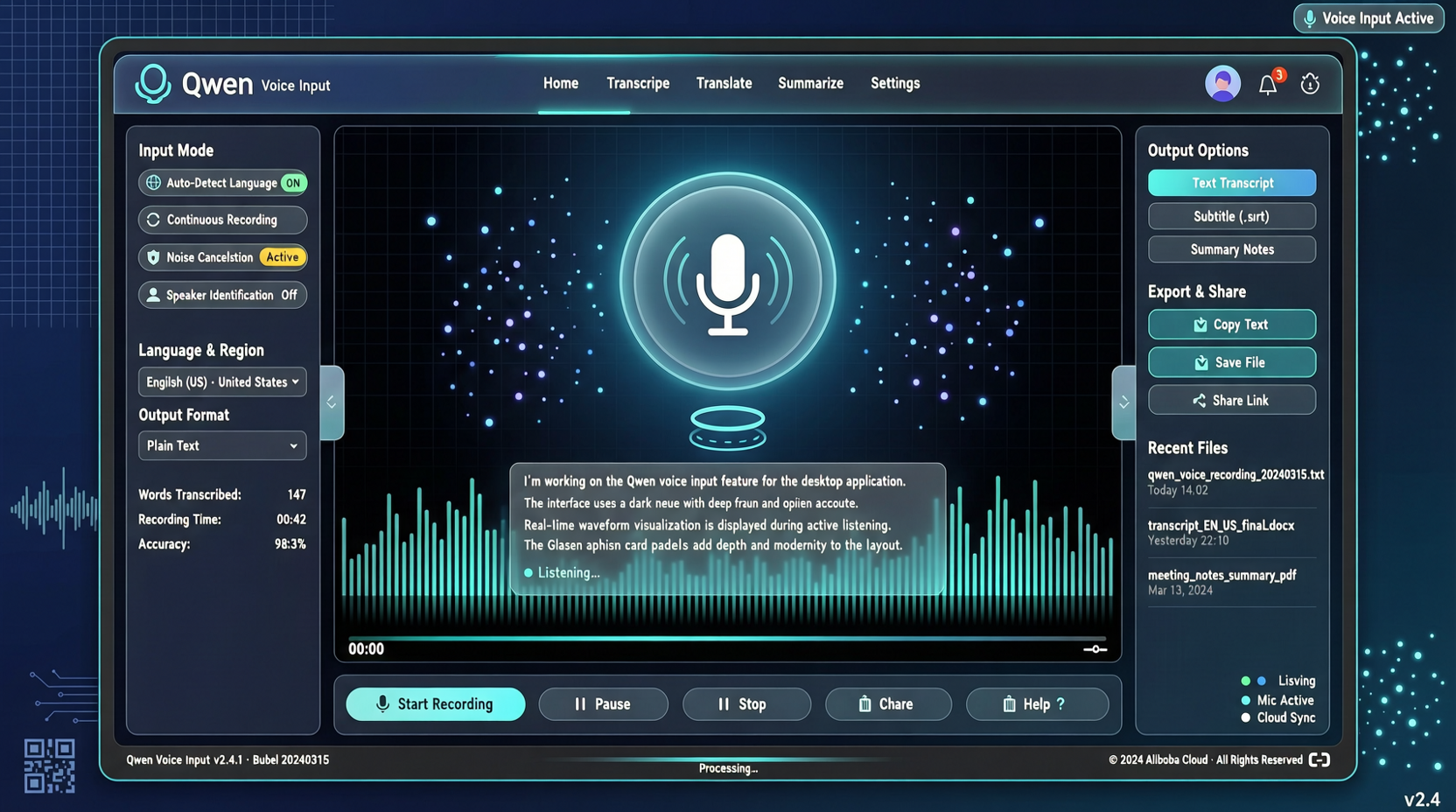
Task: Open the English (US) · United States dropdown
Action: [222, 382]
